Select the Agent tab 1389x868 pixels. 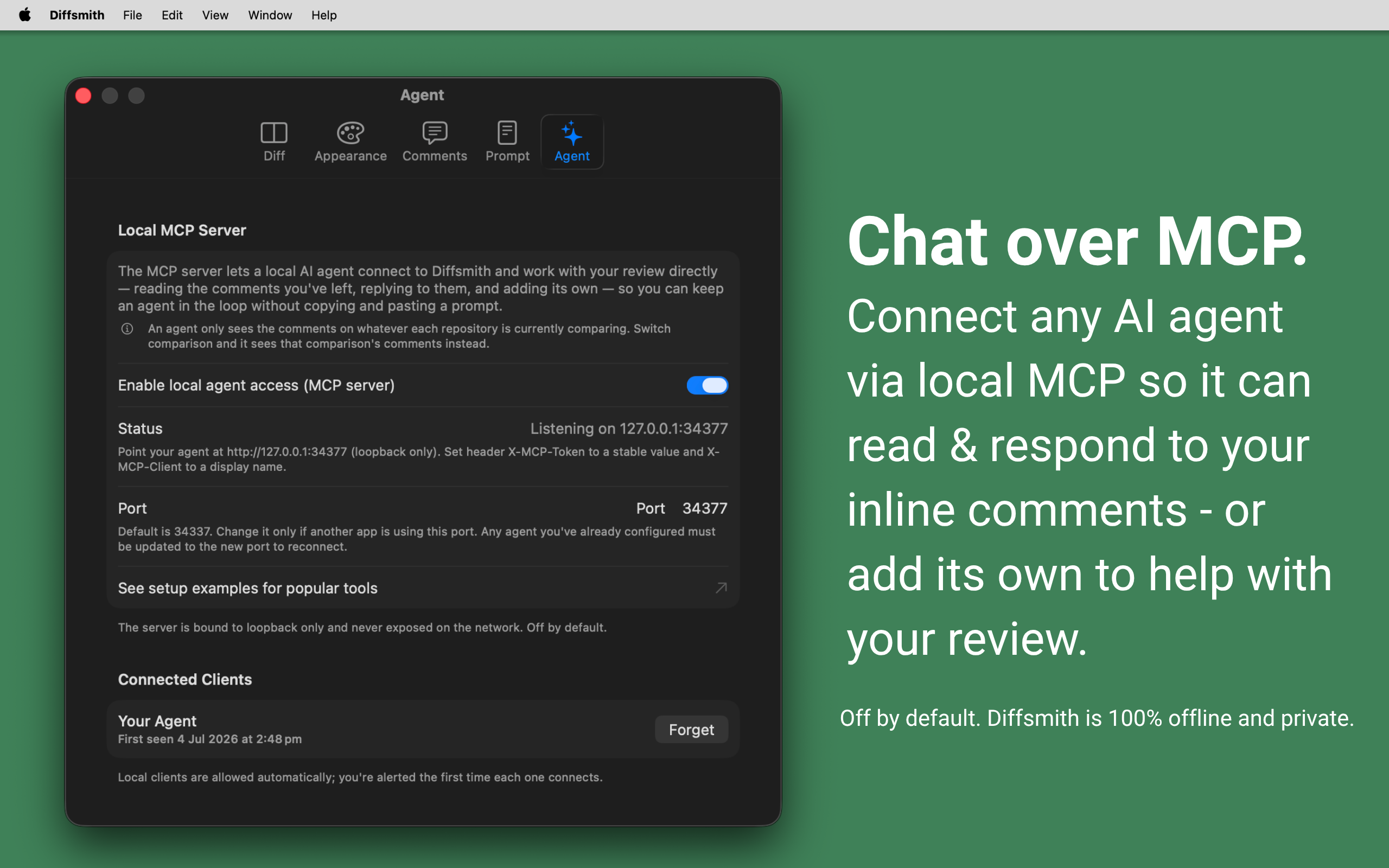[x=572, y=142]
